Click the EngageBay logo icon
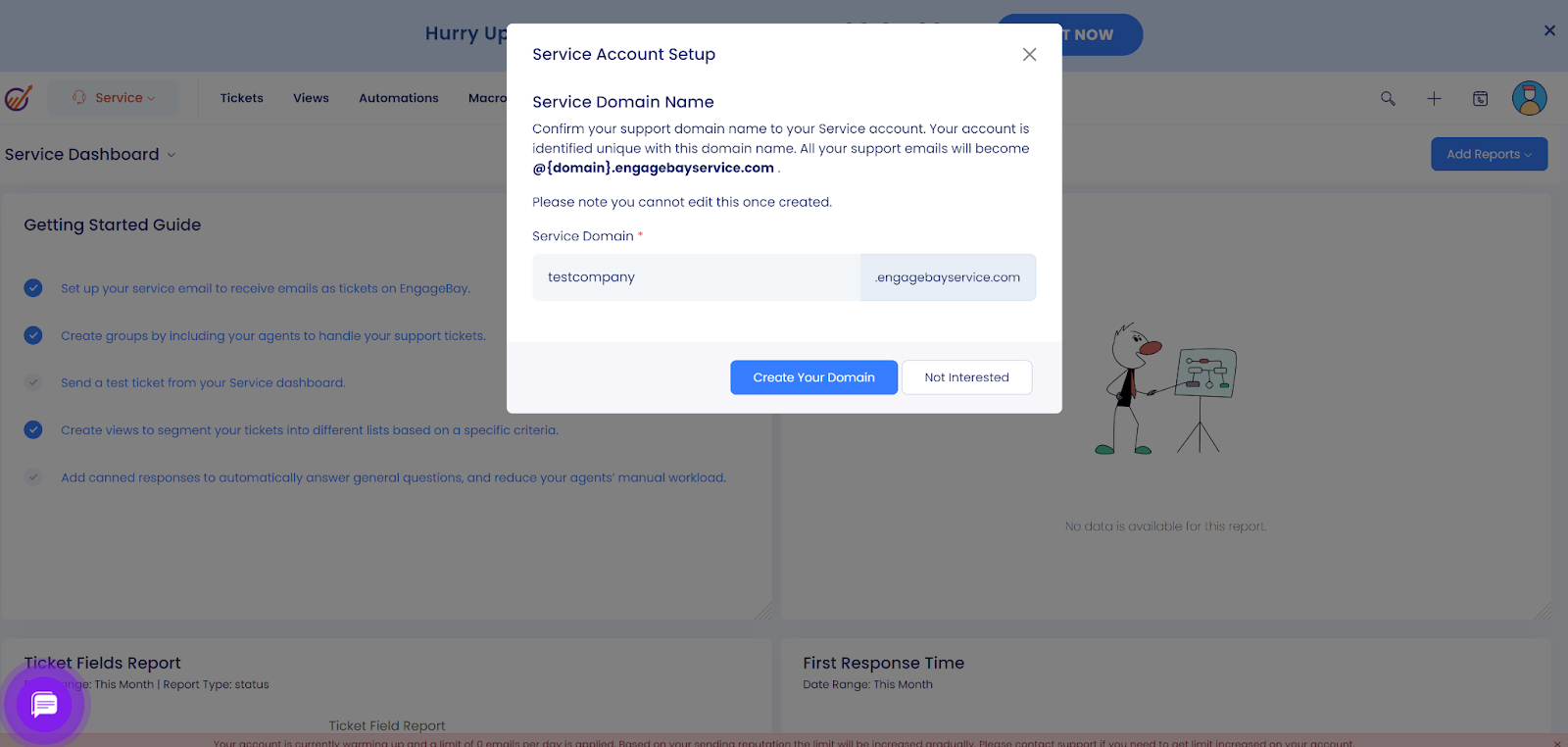Screen dimensions: 1568x747 click(19, 98)
